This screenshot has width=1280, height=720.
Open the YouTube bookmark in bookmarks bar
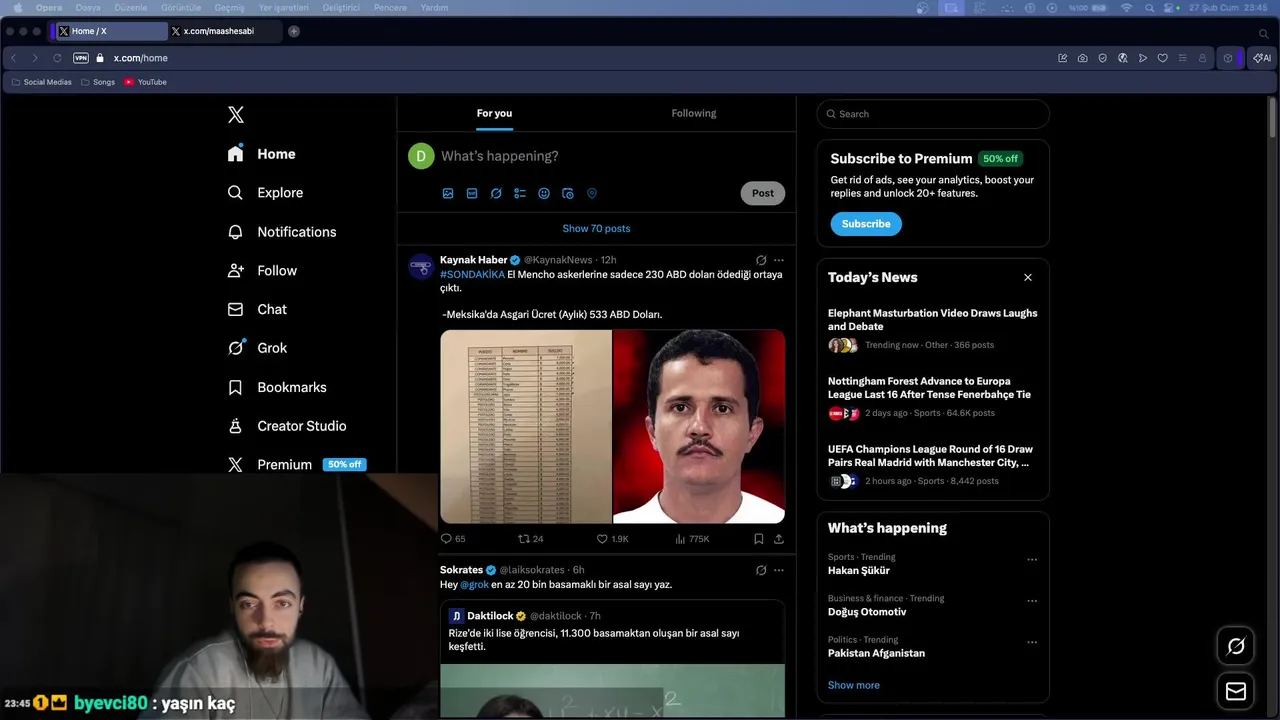coord(146,82)
